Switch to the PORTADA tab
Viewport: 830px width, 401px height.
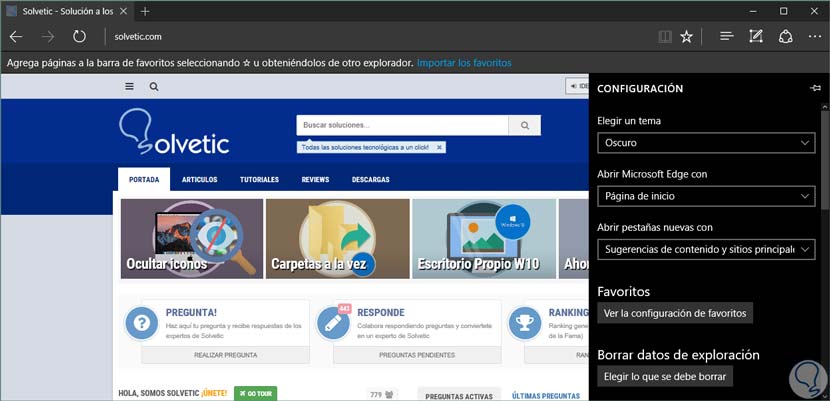[x=144, y=179]
